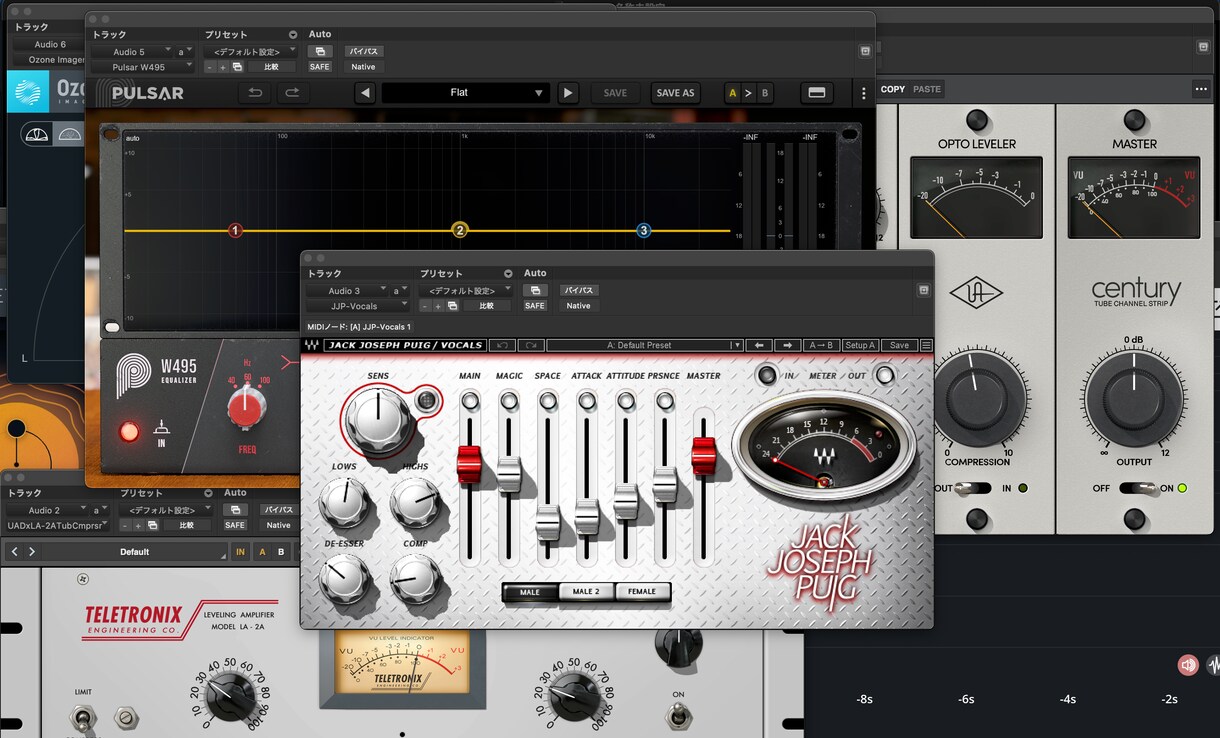The height and width of the screenshot is (738, 1220).
Task: Open the A: Default Preset dropdown in JJP Vocals
Action: click(x=644, y=345)
